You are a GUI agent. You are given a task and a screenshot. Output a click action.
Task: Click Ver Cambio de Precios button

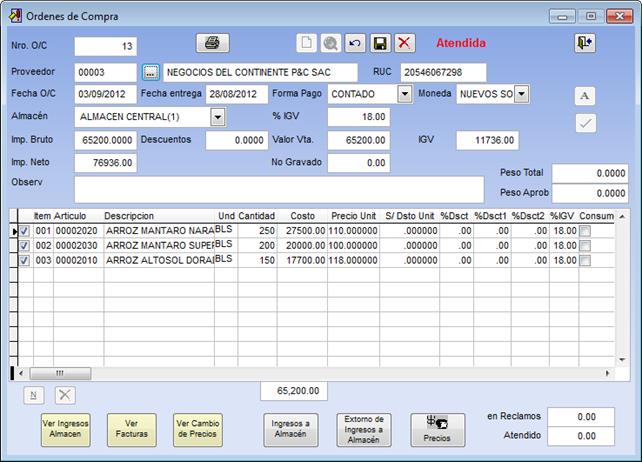(x=198, y=429)
